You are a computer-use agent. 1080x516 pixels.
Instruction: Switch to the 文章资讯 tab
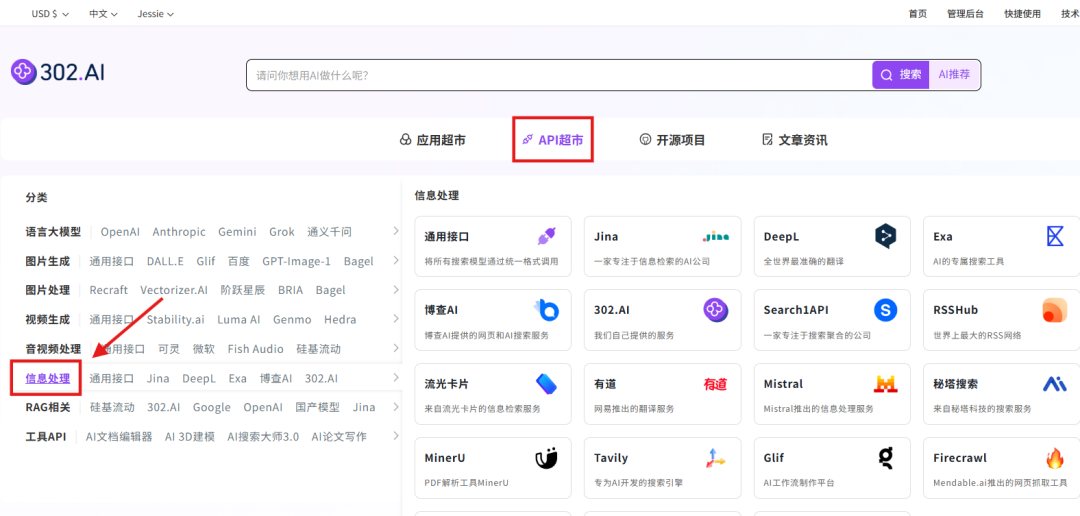tap(795, 141)
